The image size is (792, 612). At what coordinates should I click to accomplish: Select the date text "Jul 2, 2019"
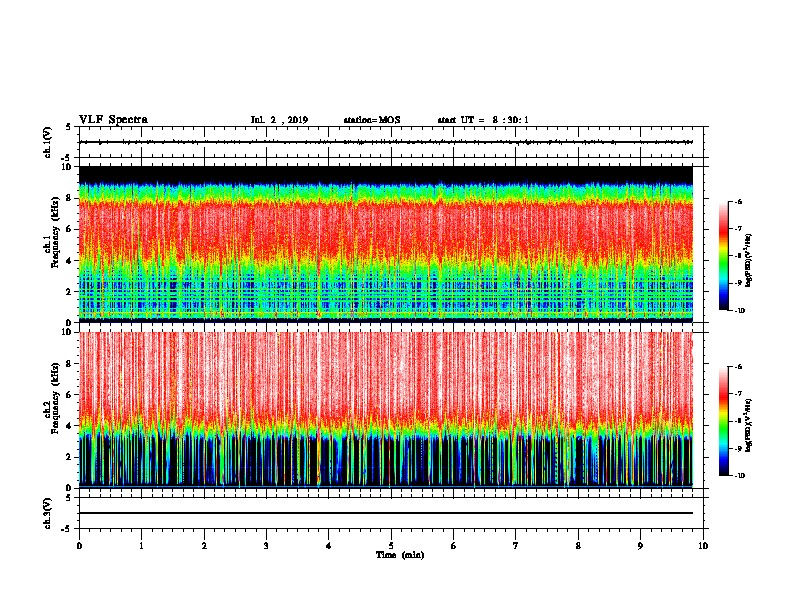click(279, 120)
